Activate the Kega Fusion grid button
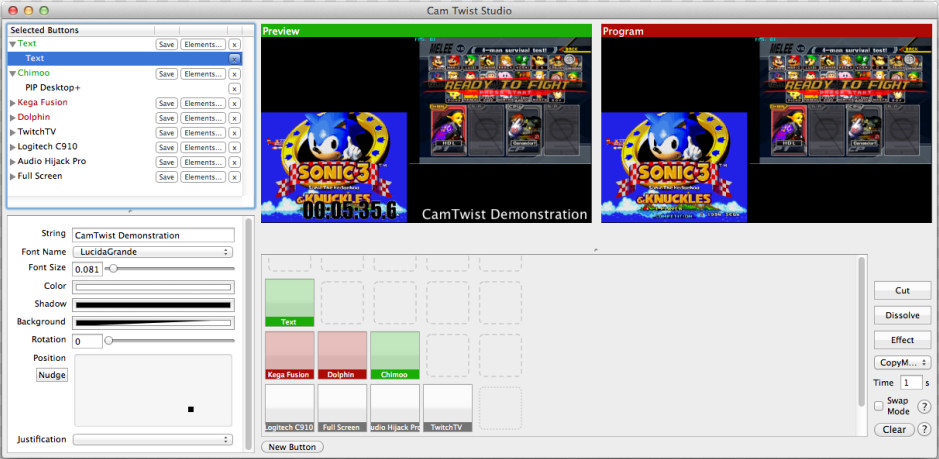The height and width of the screenshot is (459, 939). pyautogui.click(x=290, y=355)
